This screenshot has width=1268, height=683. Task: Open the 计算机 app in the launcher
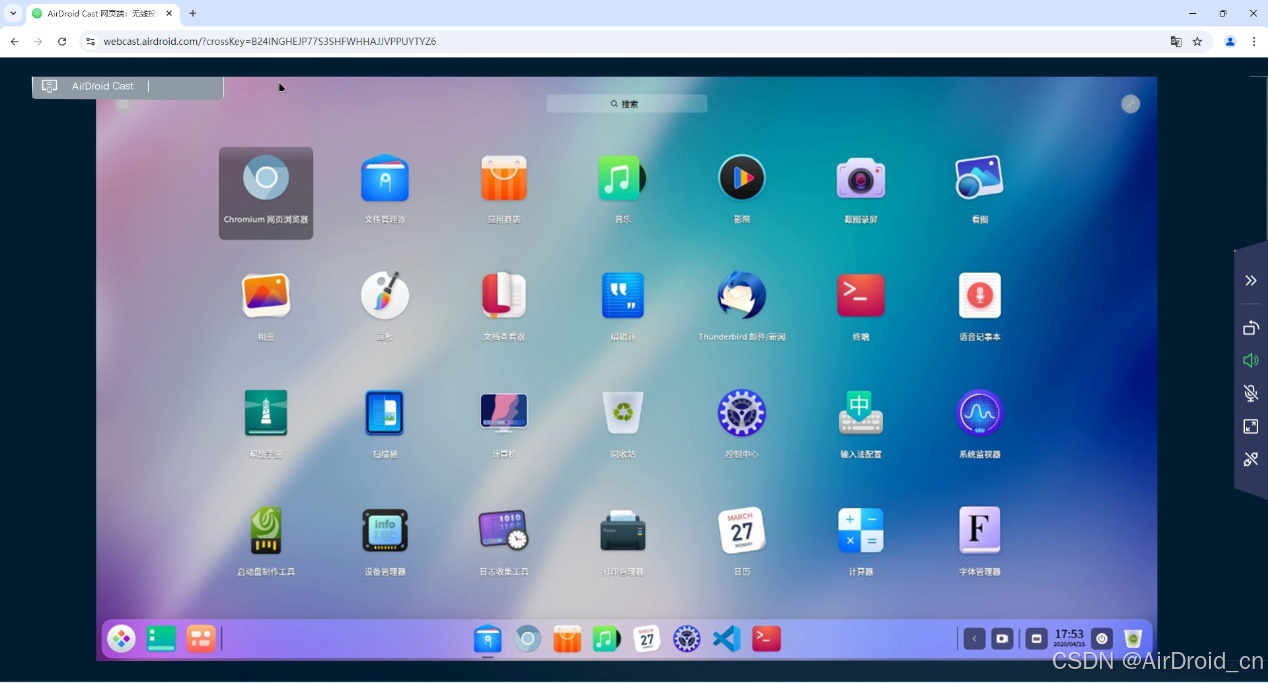click(x=503, y=413)
